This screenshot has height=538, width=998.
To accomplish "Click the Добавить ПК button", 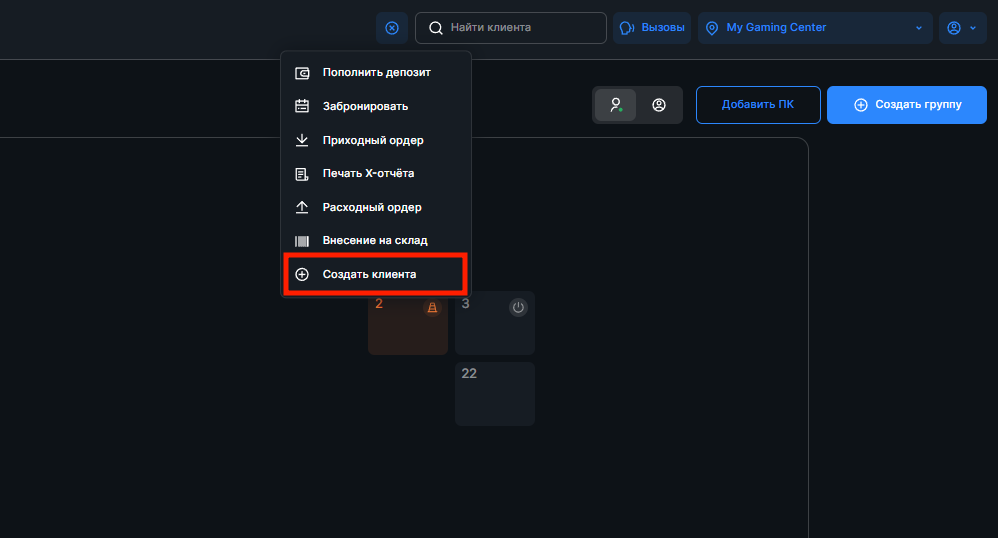I will coord(758,105).
